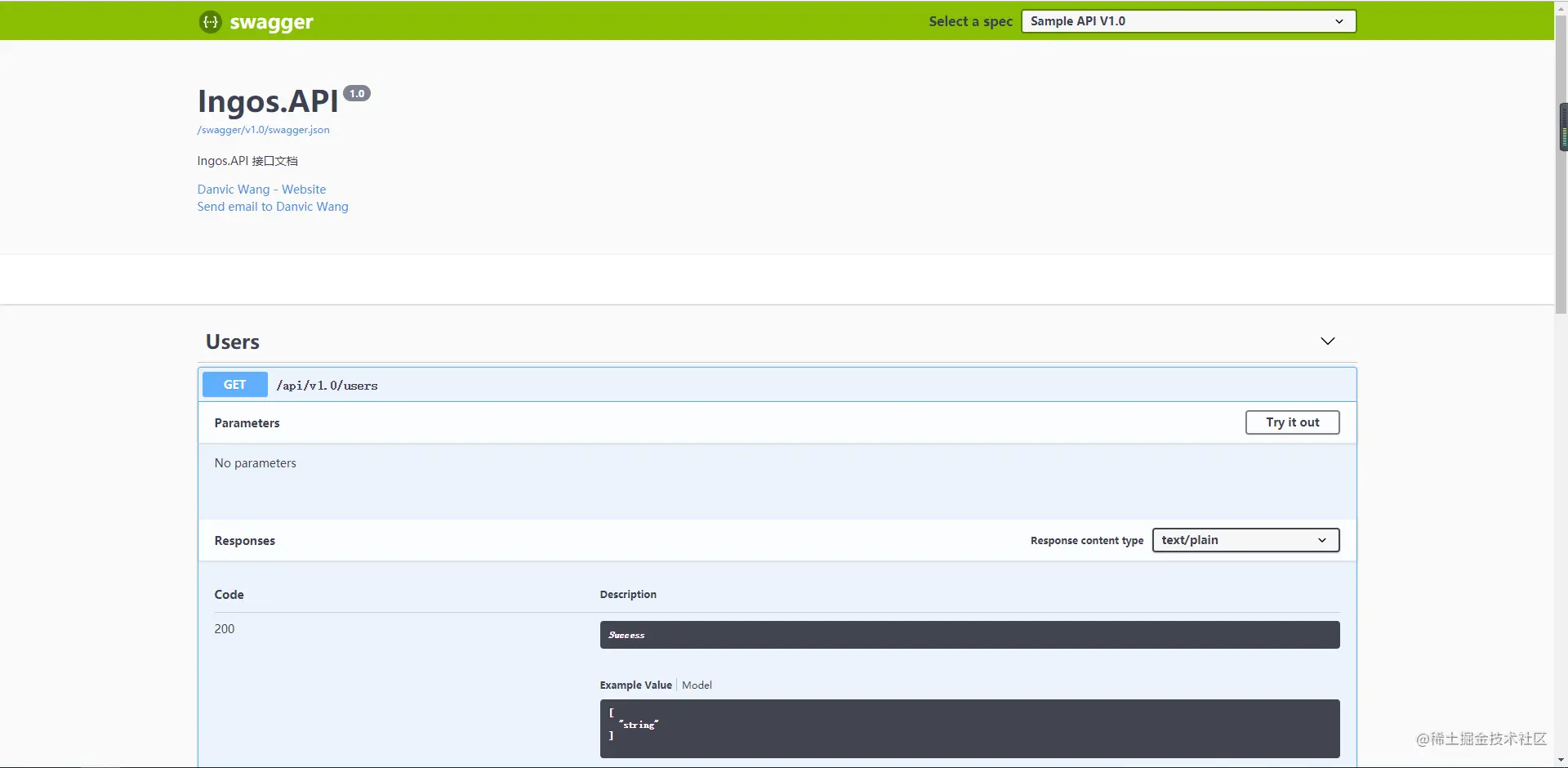Click scrollbar down arrow
The height and width of the screenshot is (768, 1568).
(1561, 761)
